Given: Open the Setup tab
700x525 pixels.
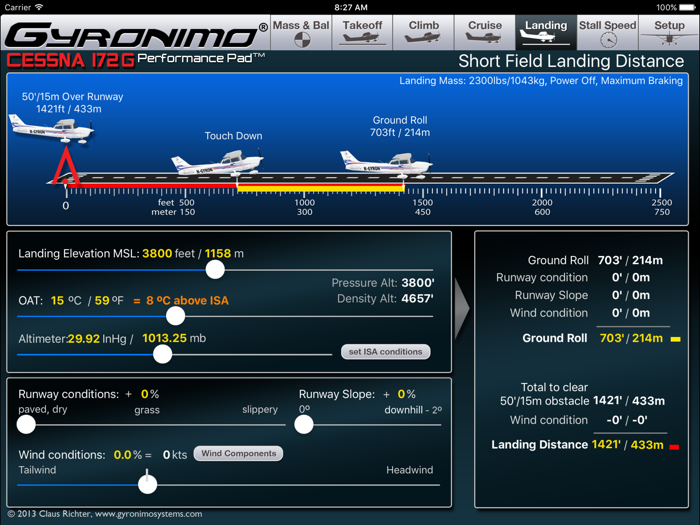Looking at the screenshot, I should coord(669,32).
